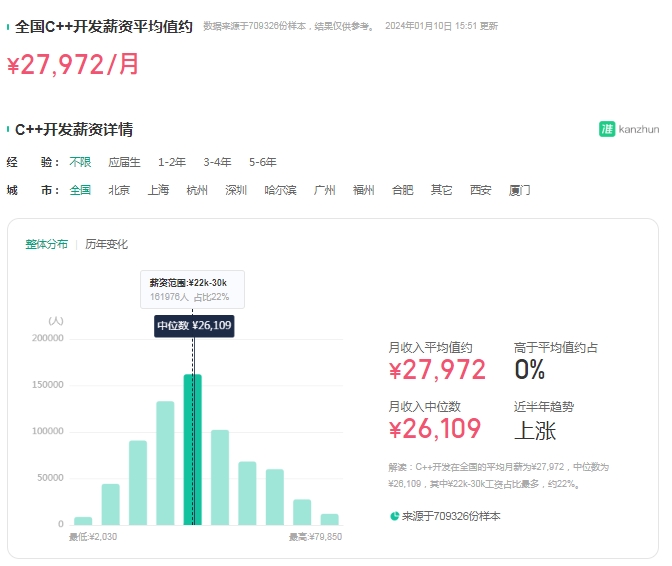This screenshot has width=672, height=566.
Task: Select experience filter 应届生
Action: click(124, 162)
